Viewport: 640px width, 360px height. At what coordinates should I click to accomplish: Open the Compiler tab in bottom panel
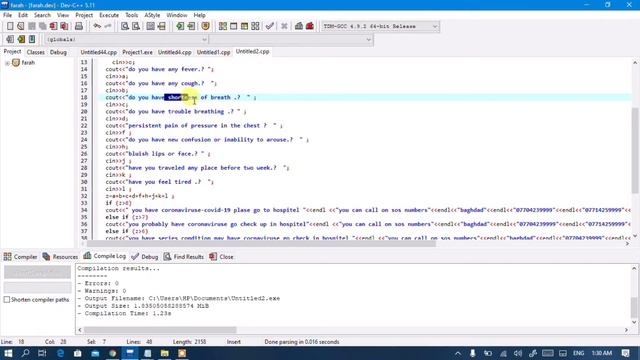[x=20, y=257]
